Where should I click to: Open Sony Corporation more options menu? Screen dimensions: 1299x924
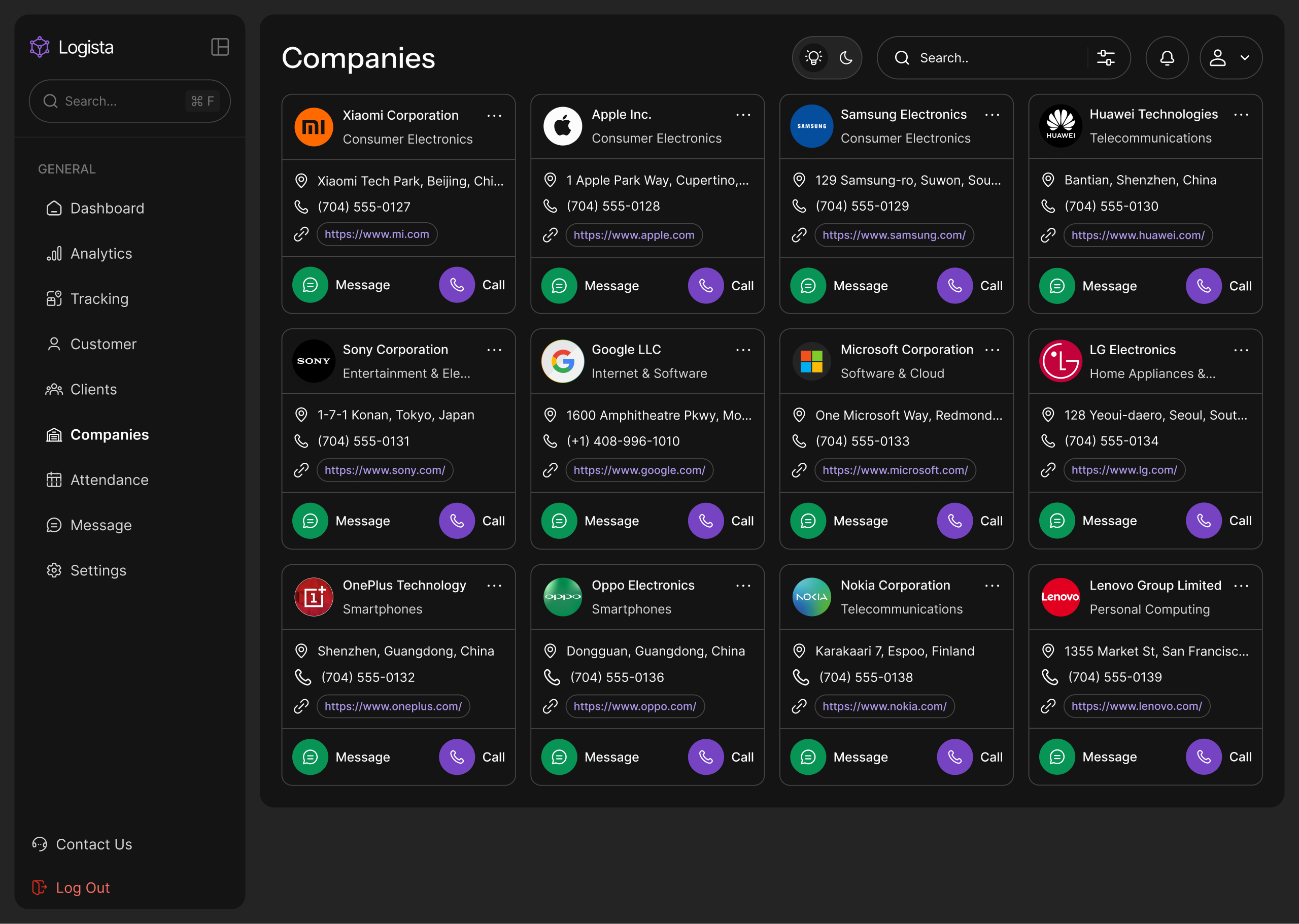point(494,350)
